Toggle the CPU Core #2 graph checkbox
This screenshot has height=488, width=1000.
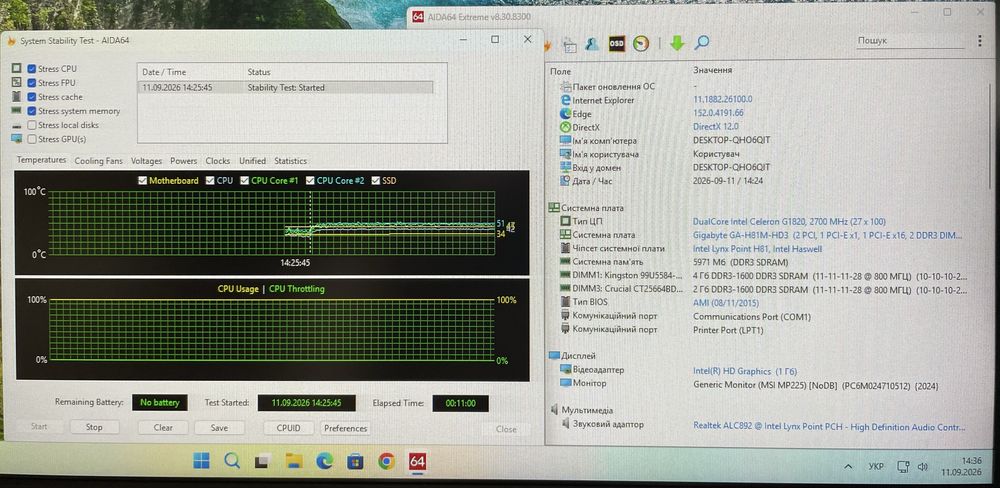[310, 181]
